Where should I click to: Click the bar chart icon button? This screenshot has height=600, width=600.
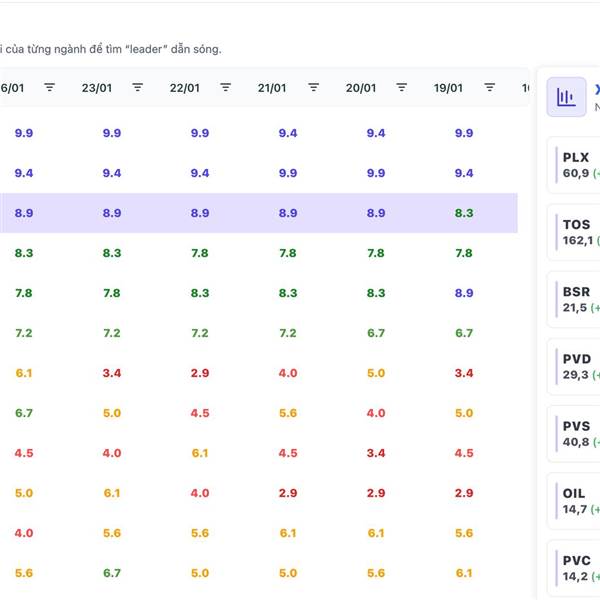click(x=566, y=97)
